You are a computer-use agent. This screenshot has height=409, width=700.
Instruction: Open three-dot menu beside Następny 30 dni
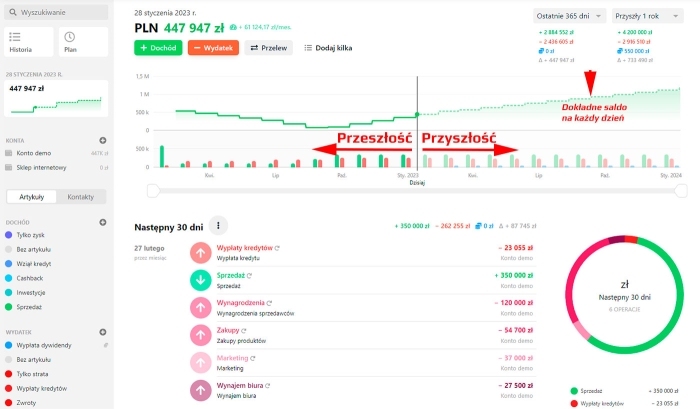(219, 226)
